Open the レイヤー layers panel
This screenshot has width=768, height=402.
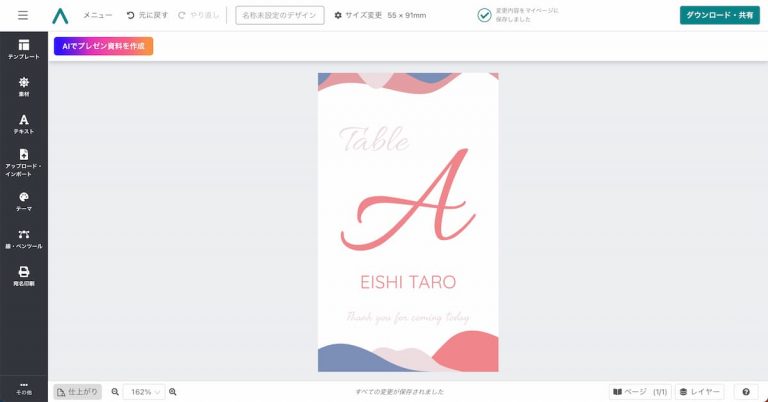click(x=699, y=392)
